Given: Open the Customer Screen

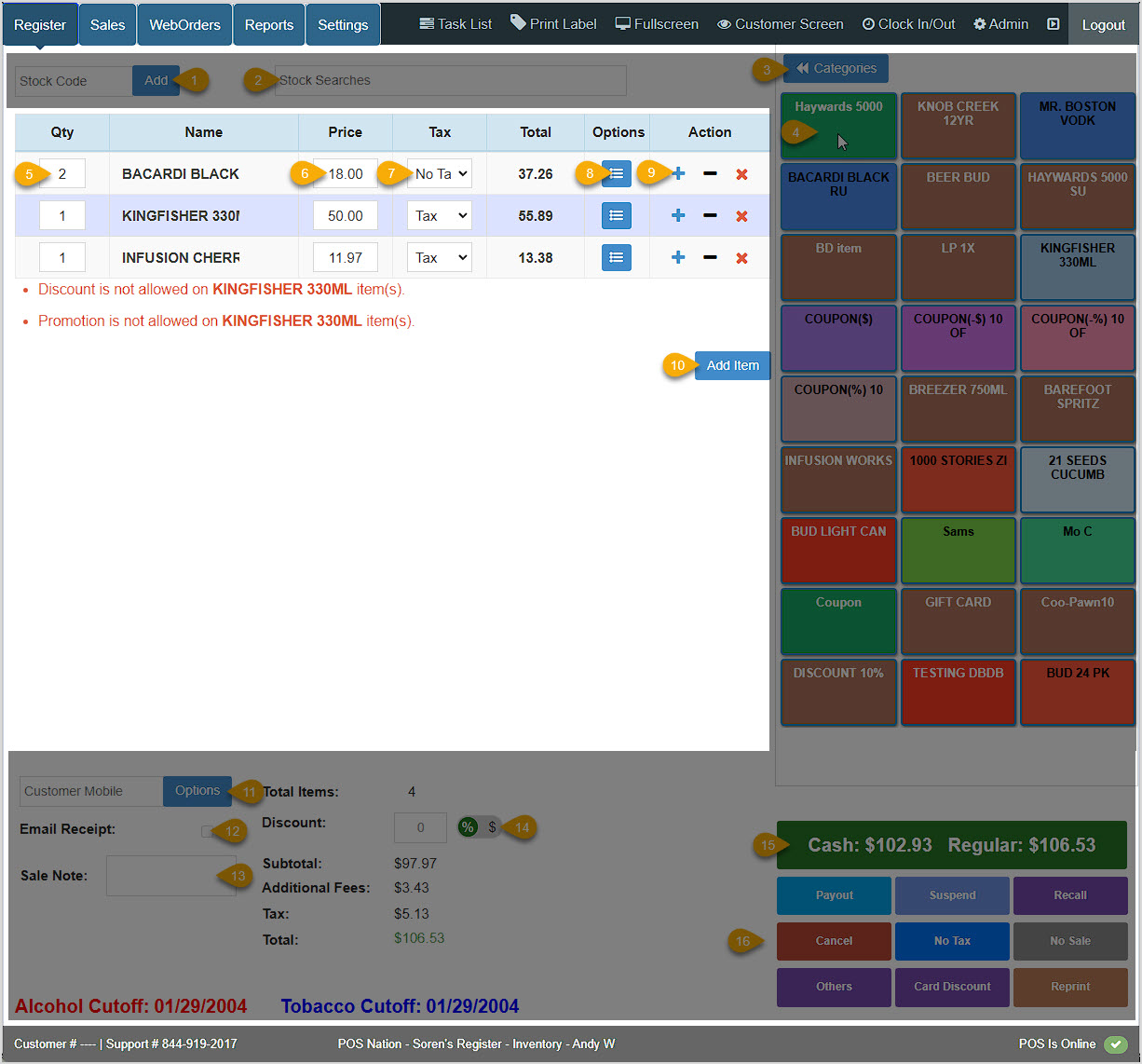Looking at the screenshot, I should click(x=781, y=23).
